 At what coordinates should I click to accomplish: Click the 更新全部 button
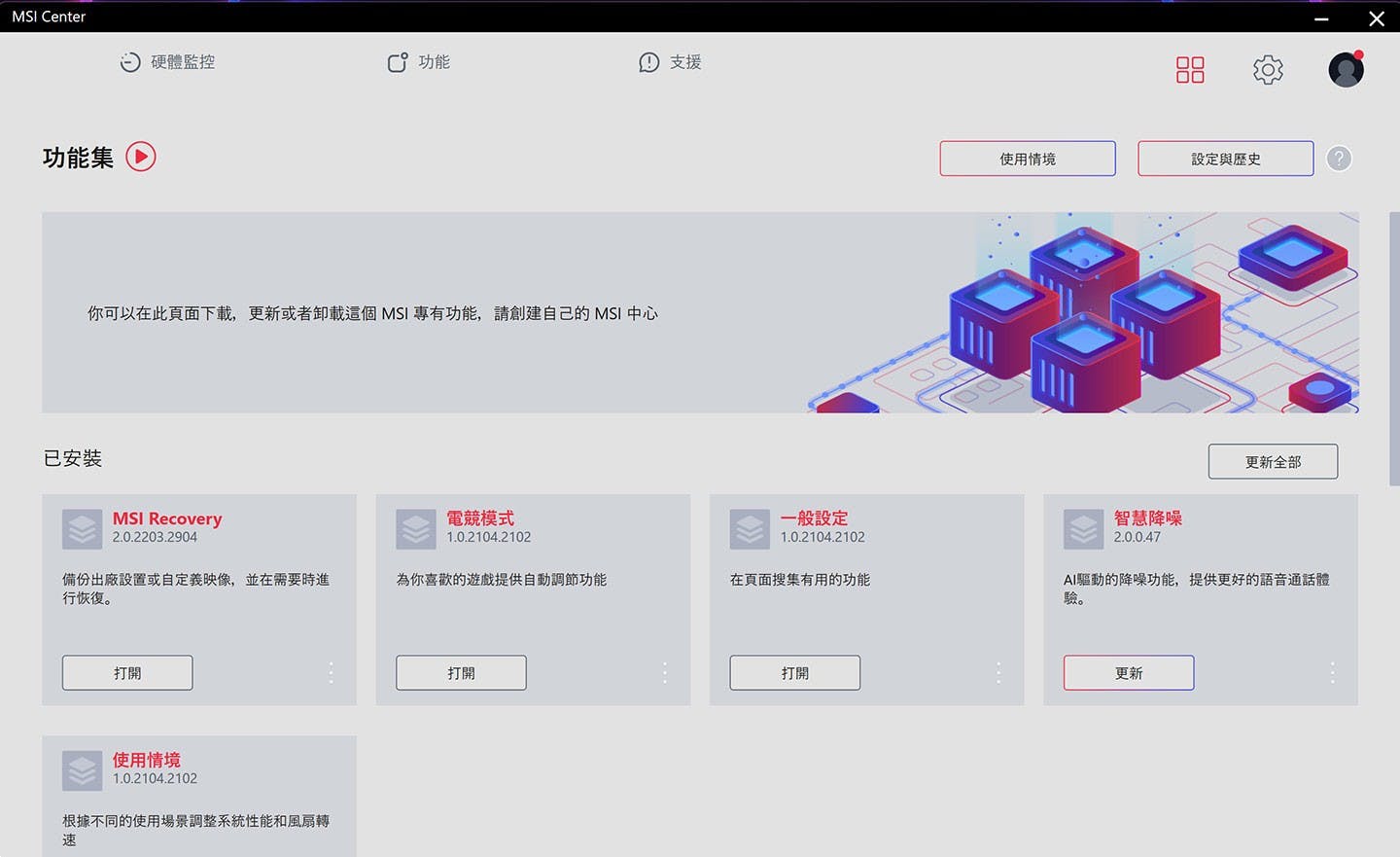pyautogui.click(x=1273, y=461)
